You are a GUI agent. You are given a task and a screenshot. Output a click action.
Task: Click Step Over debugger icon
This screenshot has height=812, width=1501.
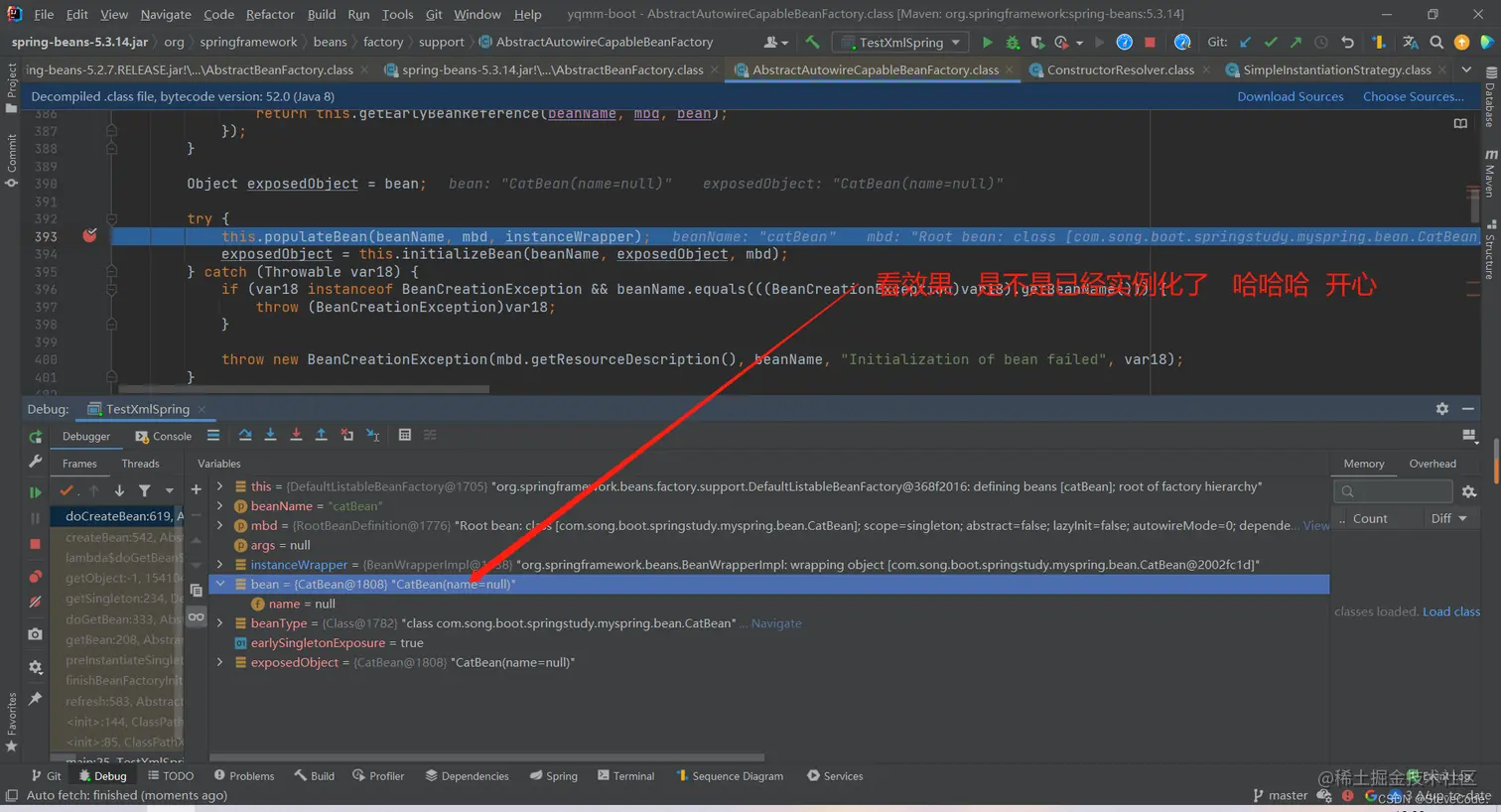point(245,435)
